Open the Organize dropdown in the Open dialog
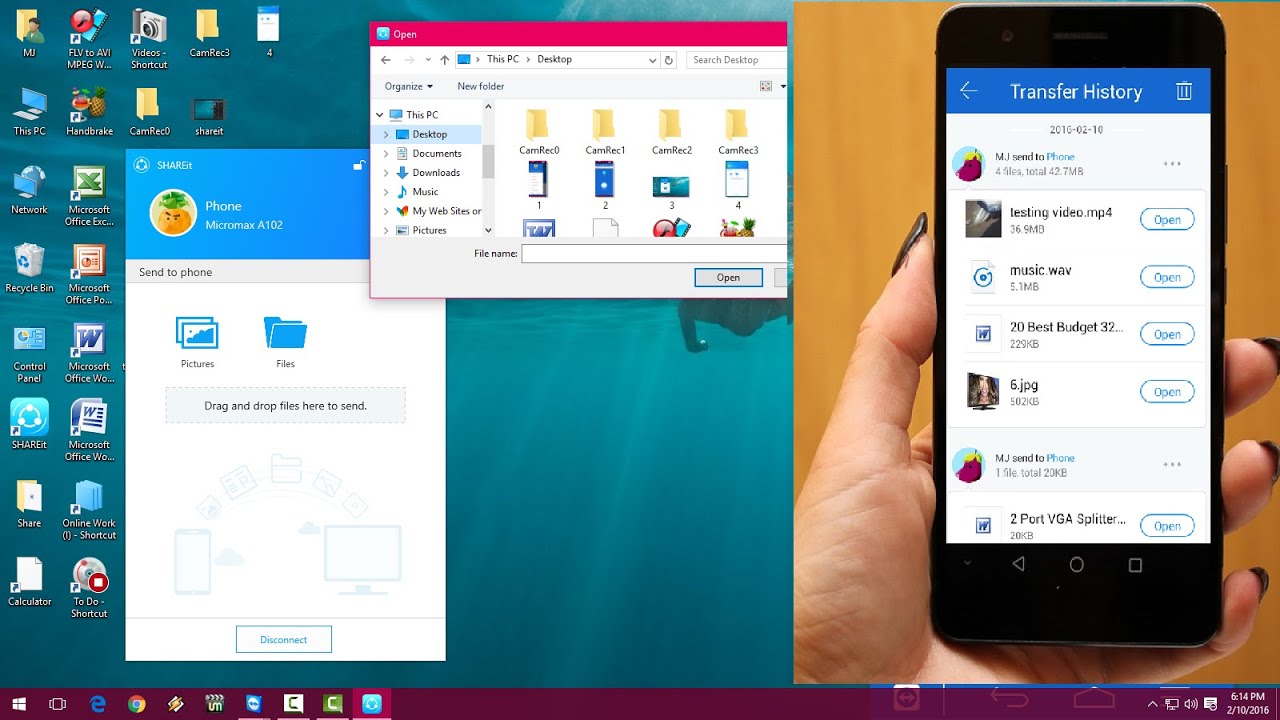The image size is (1280, 720). pos(409,86)
